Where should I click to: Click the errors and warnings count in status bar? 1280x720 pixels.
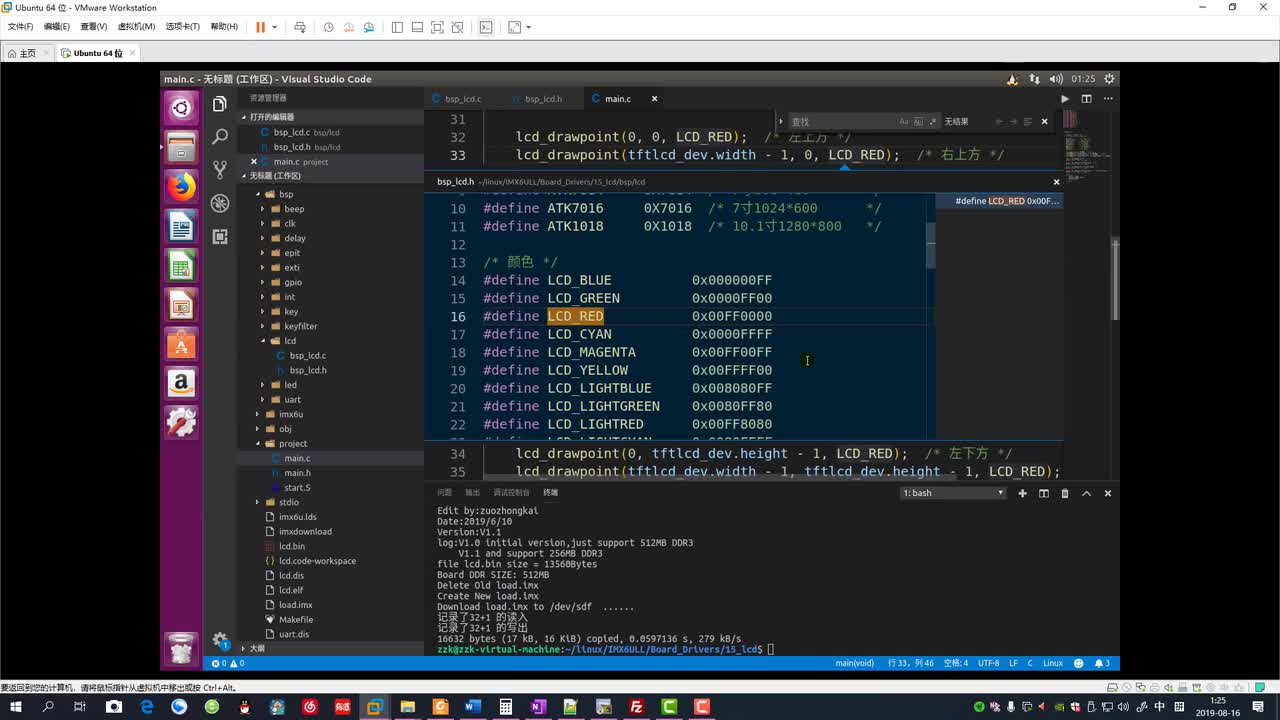click(228, 663)
